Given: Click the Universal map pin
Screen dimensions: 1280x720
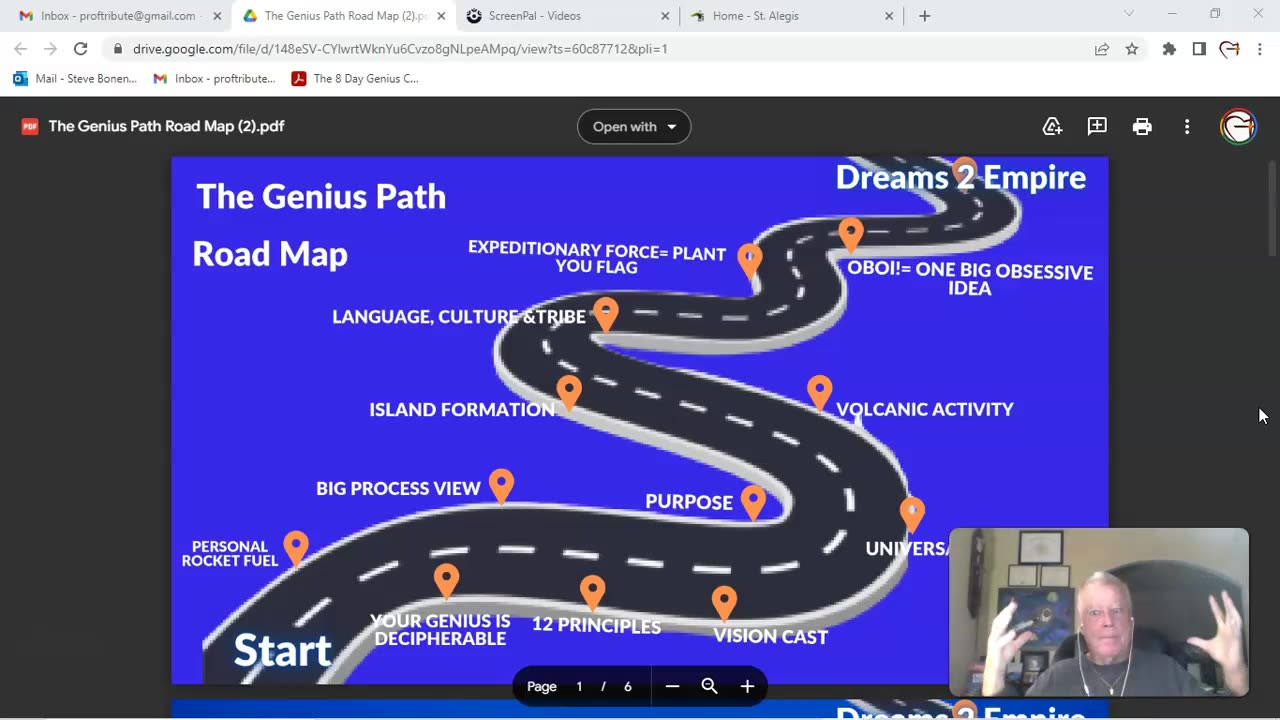Looking at the screenshot, I should click(x=912, y=514).
